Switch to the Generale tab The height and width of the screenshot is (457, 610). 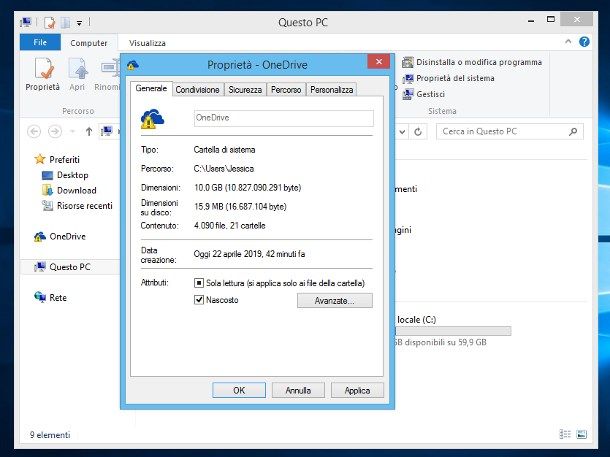(x=151, y=88)
